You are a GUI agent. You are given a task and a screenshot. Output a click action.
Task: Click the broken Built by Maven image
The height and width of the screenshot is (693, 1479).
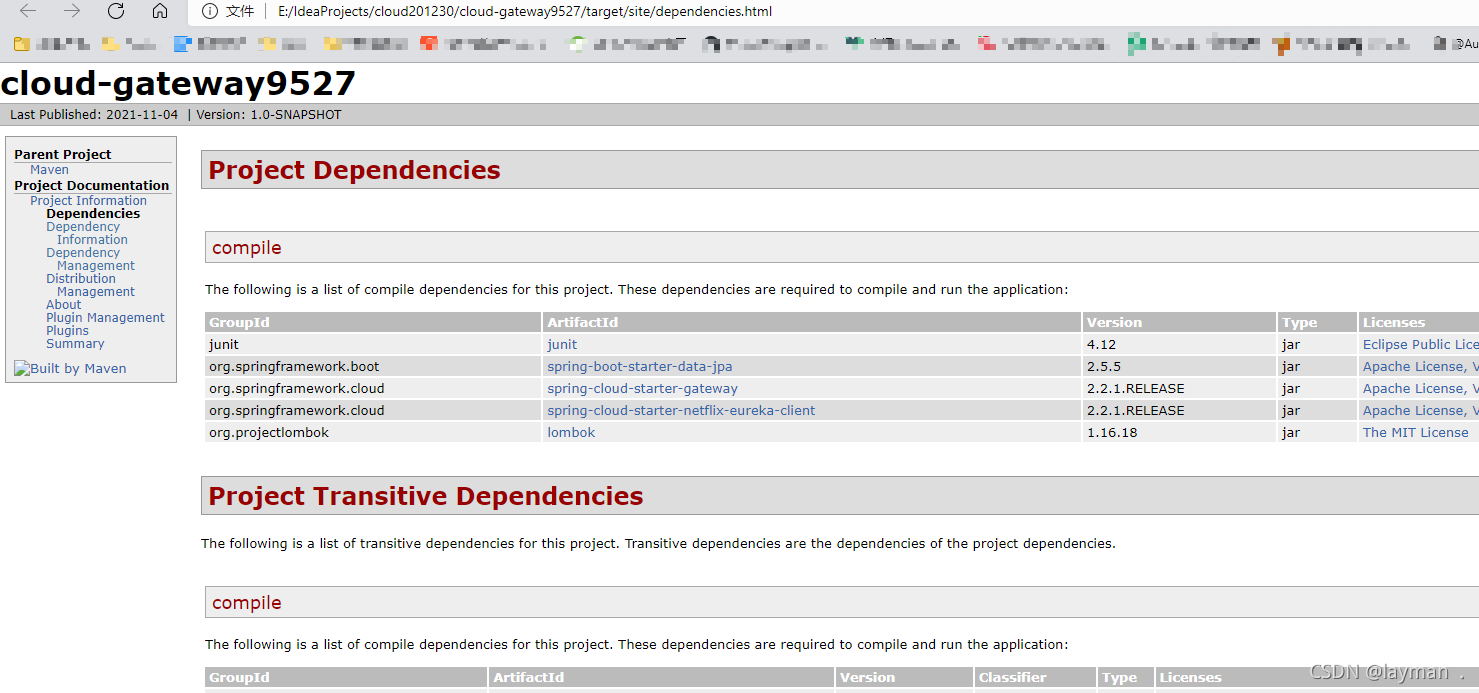(x=70, y=368)
